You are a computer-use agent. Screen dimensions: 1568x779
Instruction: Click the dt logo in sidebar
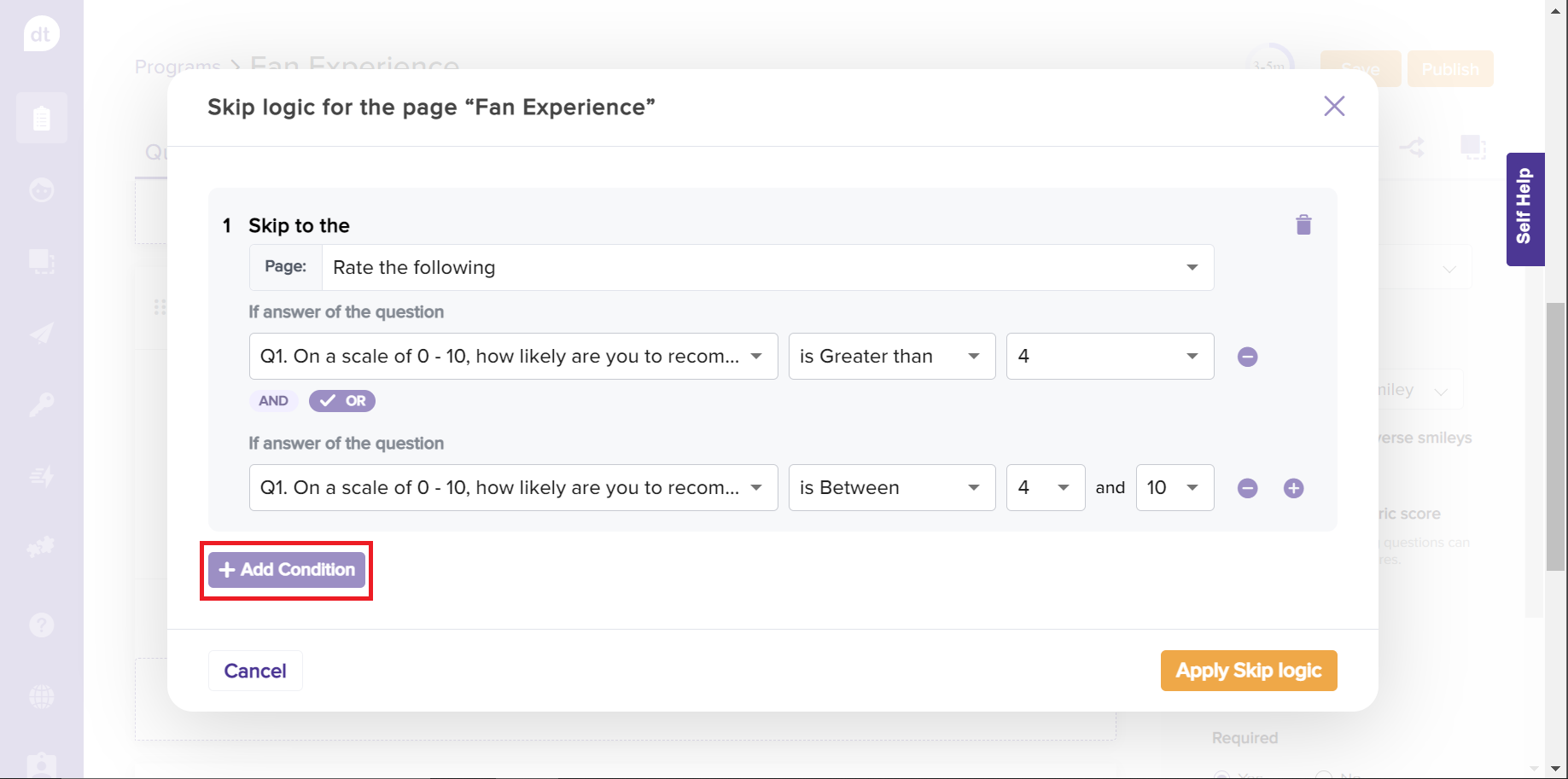click(41, 35)
